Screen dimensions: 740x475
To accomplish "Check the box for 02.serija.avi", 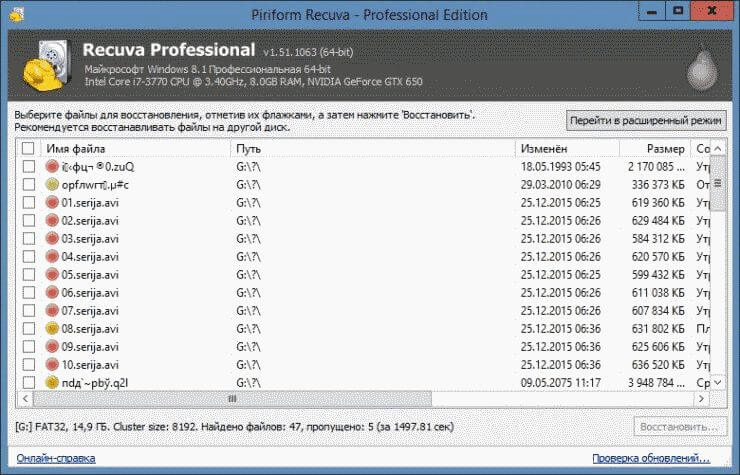I will click(x=29, y=221).
